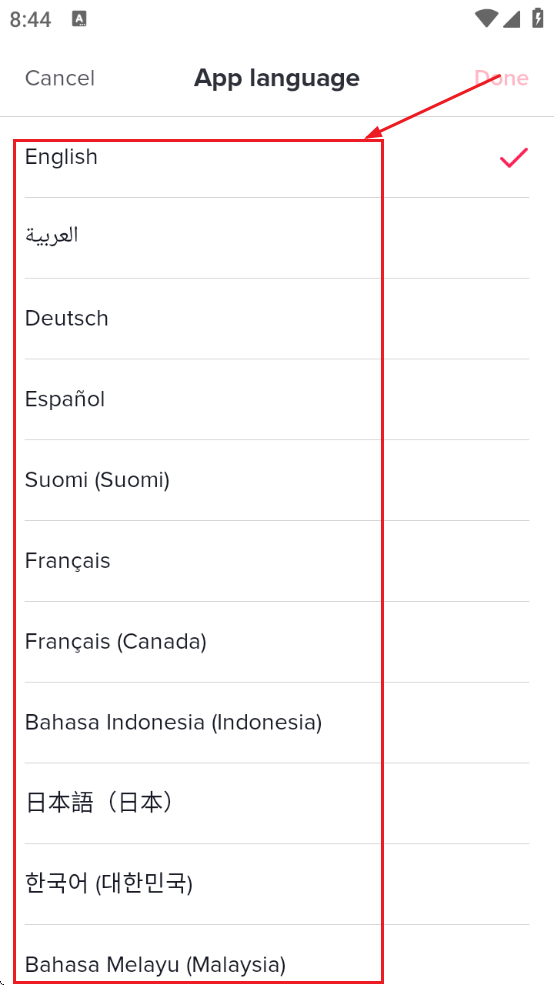Select English as app language
Viewport: 554px width, 985px height.
(277, 157)
